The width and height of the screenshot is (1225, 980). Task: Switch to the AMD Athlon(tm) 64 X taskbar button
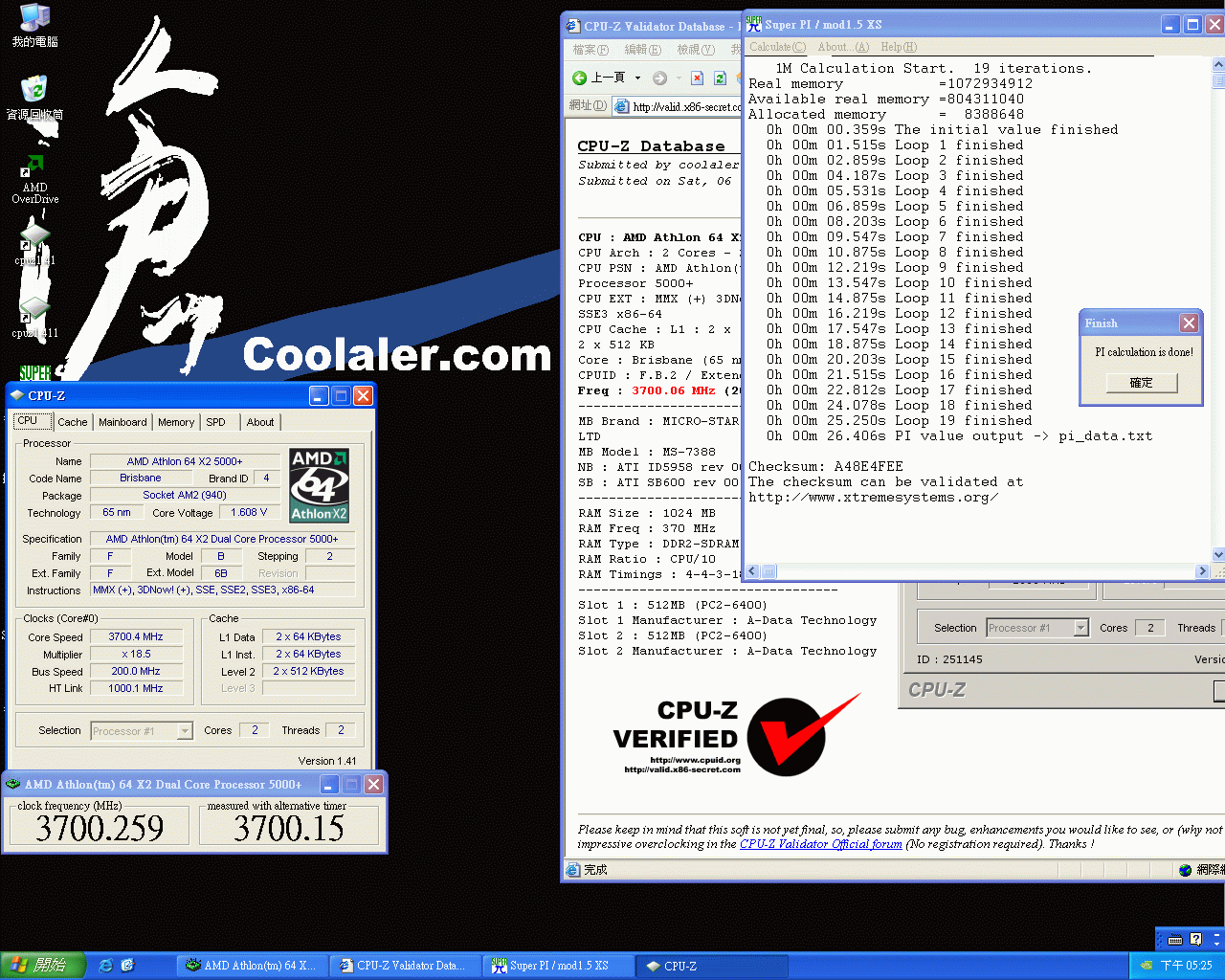tap(253, 966)
